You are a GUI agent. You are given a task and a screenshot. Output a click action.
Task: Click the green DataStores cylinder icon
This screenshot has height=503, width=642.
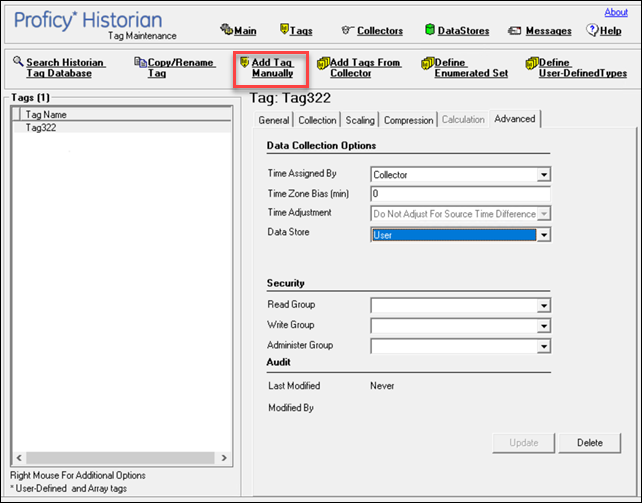[430, 29]
